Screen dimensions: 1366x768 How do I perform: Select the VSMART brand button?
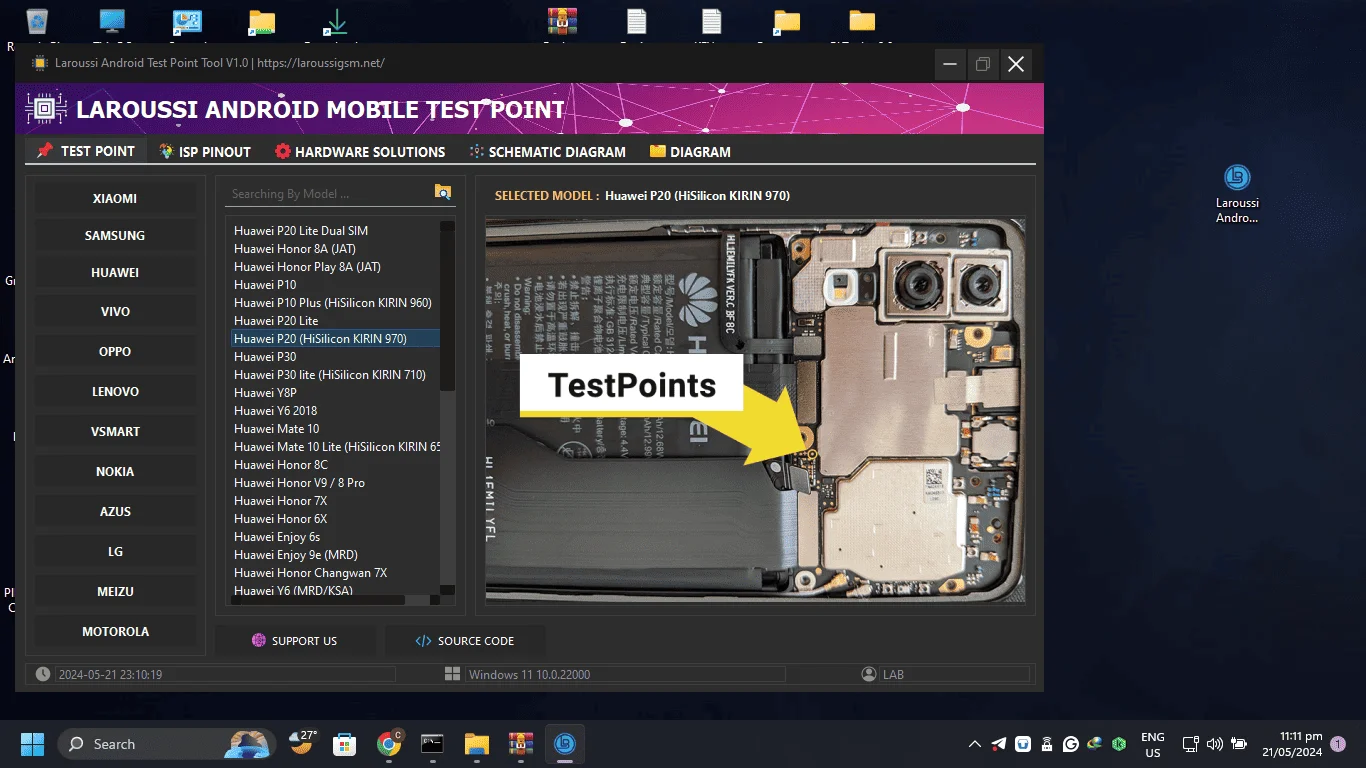[115, 431]
